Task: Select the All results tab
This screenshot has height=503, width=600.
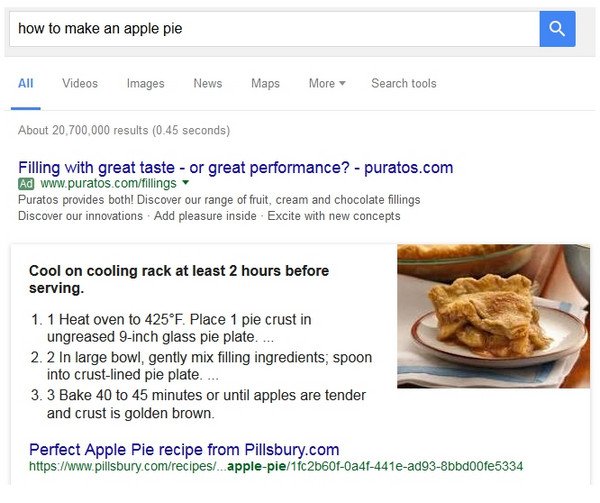Action: point(26,83)
